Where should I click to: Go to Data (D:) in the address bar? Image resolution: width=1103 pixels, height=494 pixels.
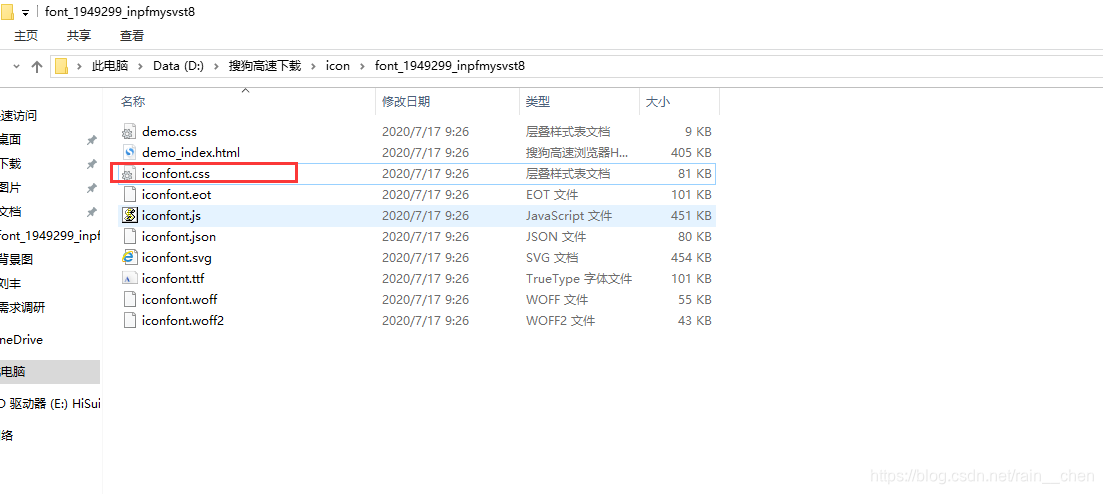point(178,66)
